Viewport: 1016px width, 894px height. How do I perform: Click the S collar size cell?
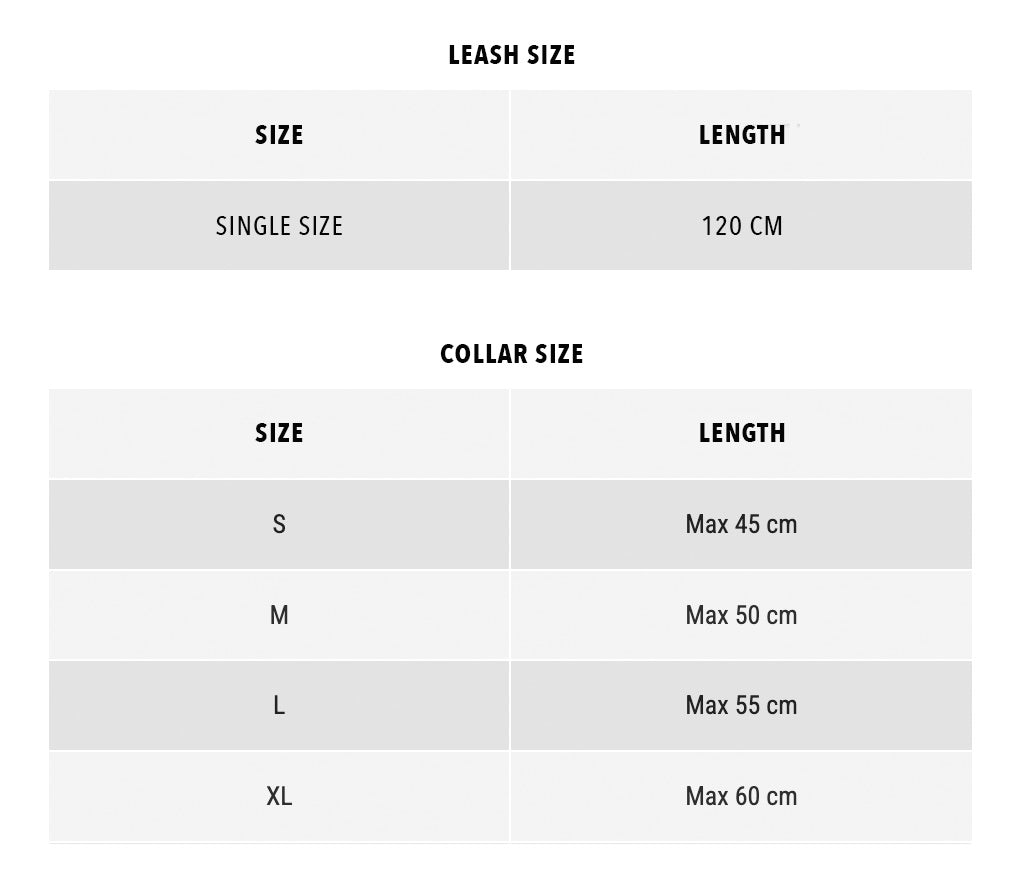[279, 524]
